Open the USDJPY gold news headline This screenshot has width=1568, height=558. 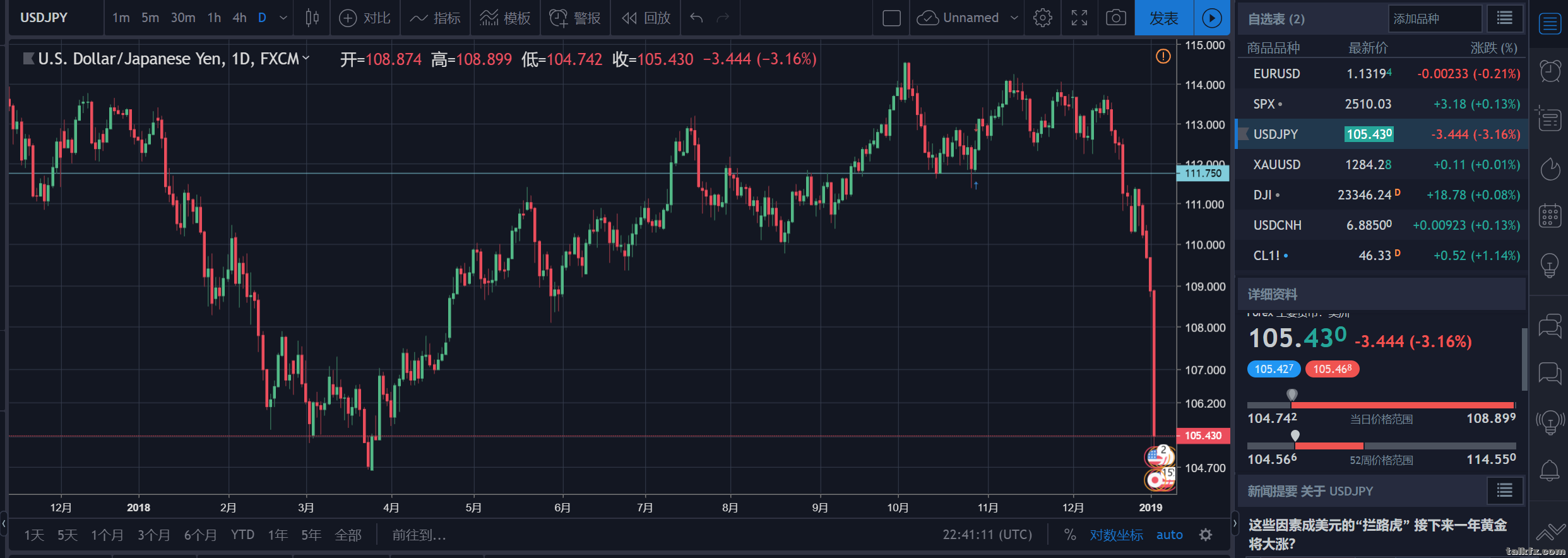pos(1377,534)
